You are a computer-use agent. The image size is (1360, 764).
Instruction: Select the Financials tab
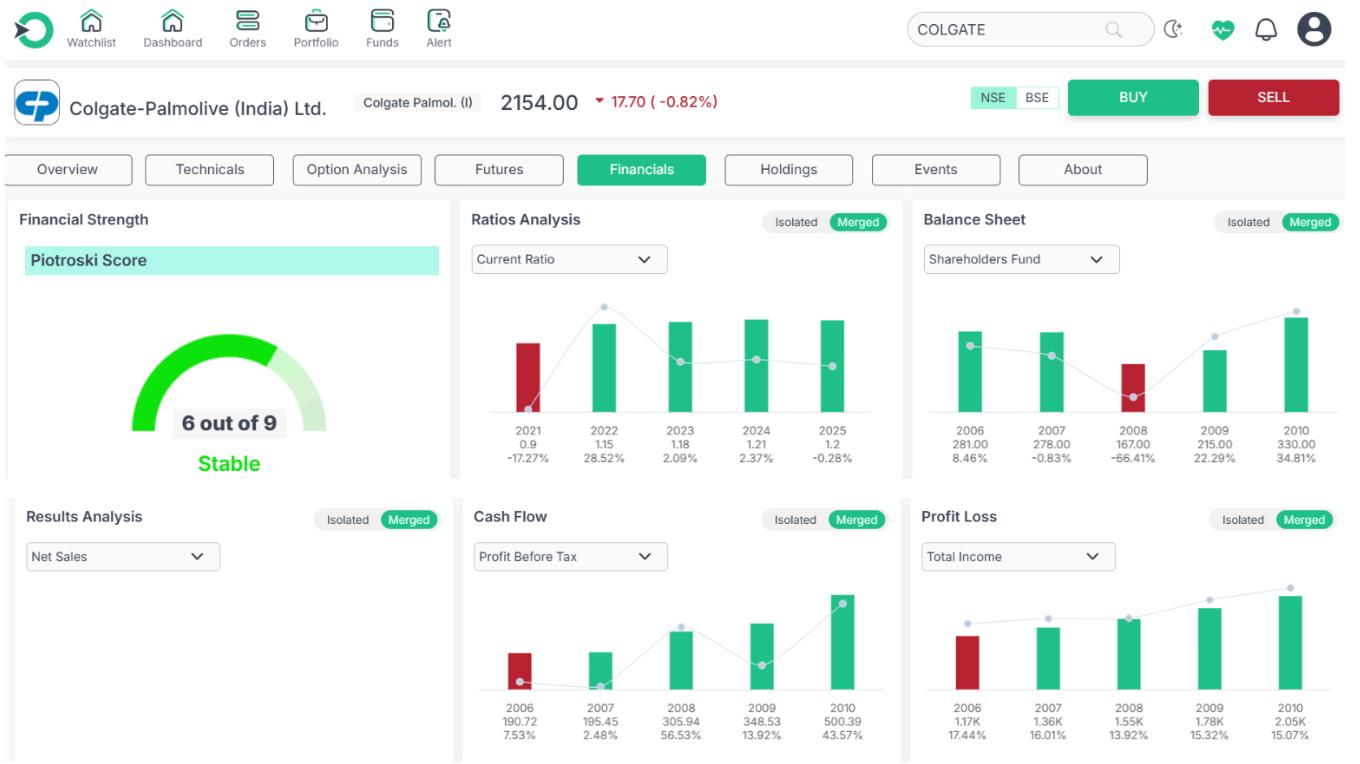(x=642, y=170)
